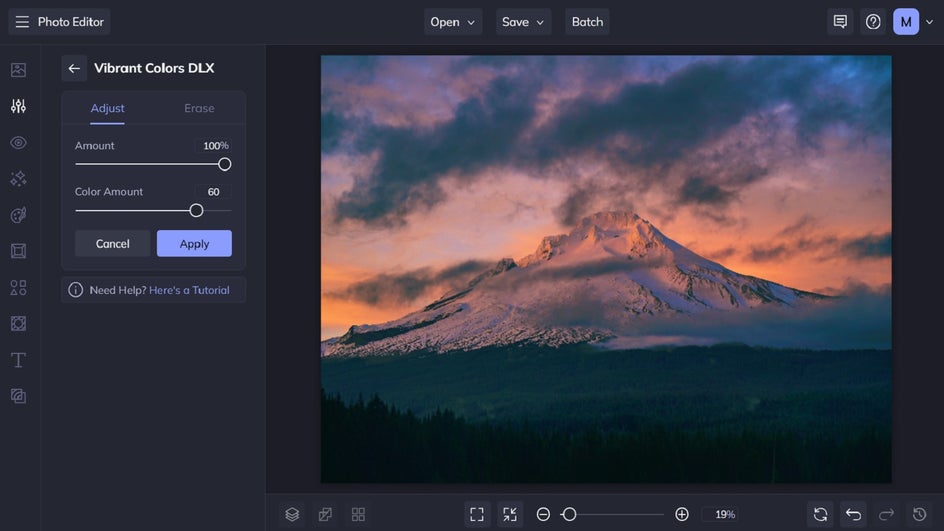Click the reset rotate arrows icon

point(820,514)
